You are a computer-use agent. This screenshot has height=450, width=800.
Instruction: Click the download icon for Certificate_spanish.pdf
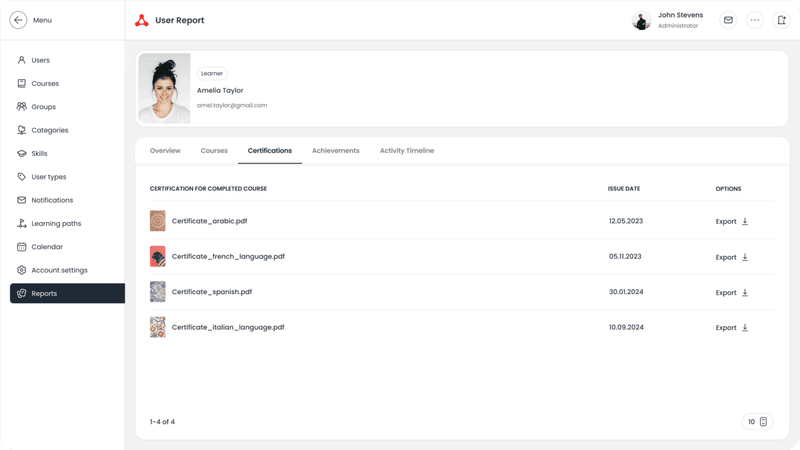745,293
